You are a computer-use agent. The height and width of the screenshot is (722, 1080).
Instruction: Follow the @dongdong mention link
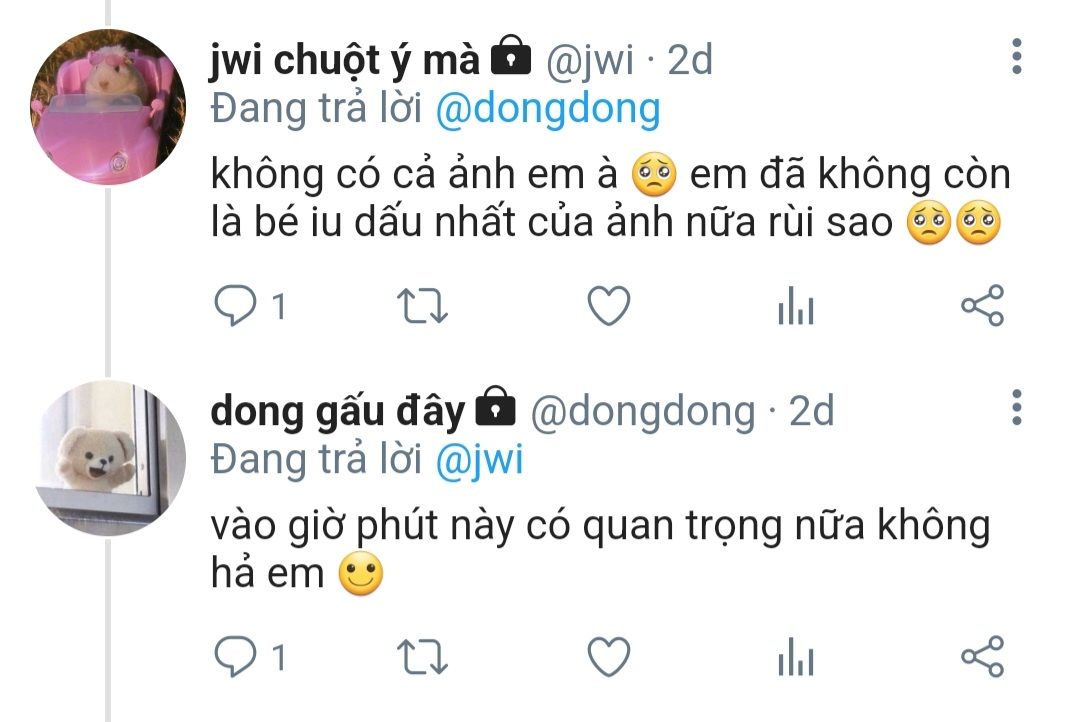[548, 109]
